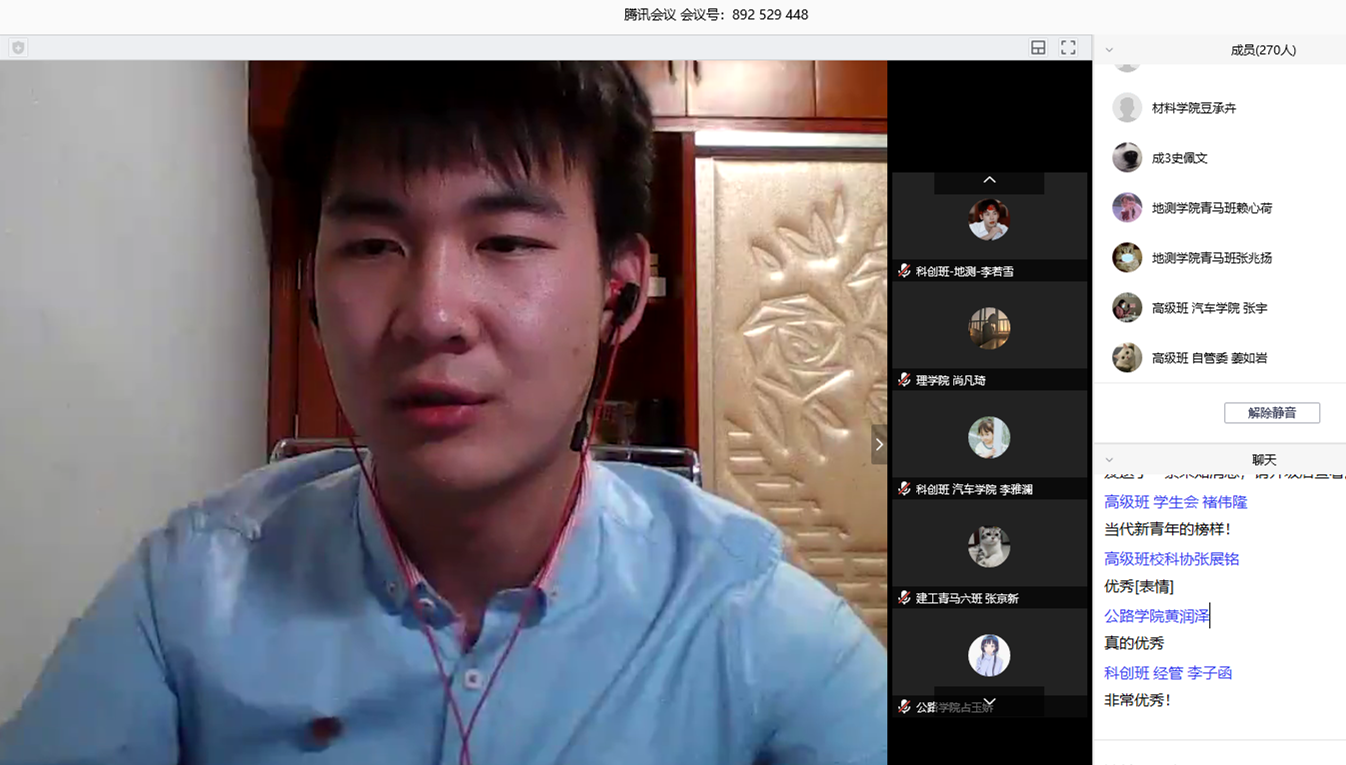Image resolution: width=1346 pixels, height=765 pixels.
Task: Enter fullscreen mode with the fullscreen icon
Action: [1068, 48]
